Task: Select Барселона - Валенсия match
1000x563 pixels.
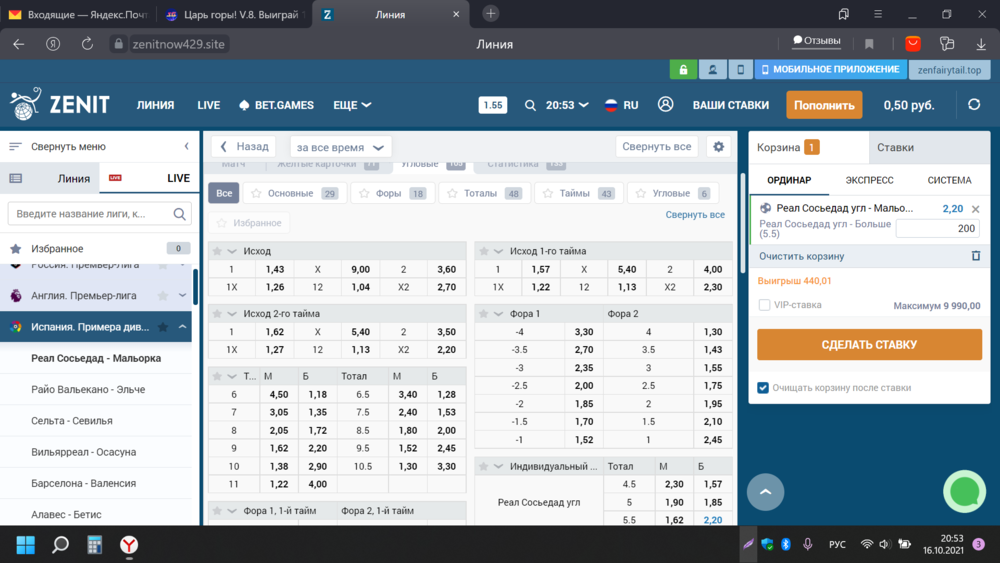Action: click(x=84, y=483)
